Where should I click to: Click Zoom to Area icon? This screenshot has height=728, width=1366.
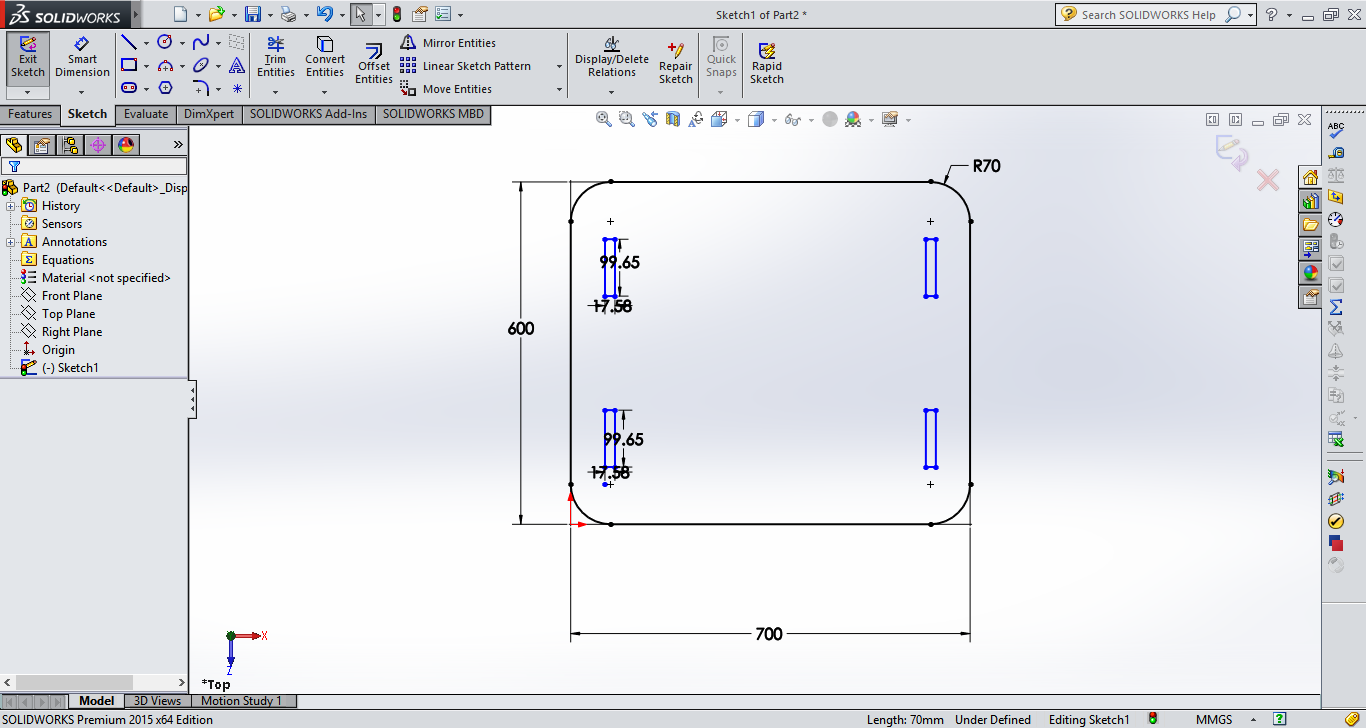(627, 119)
